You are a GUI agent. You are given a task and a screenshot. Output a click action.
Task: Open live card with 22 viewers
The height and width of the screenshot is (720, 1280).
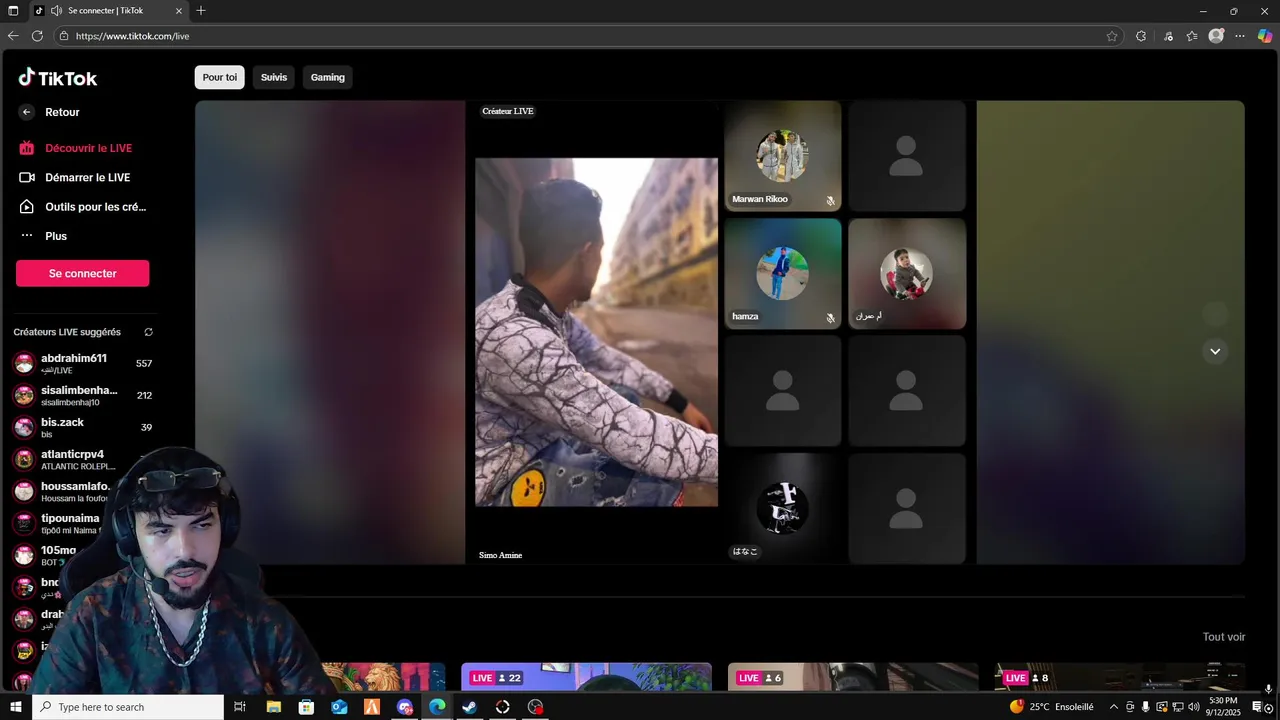586,677
